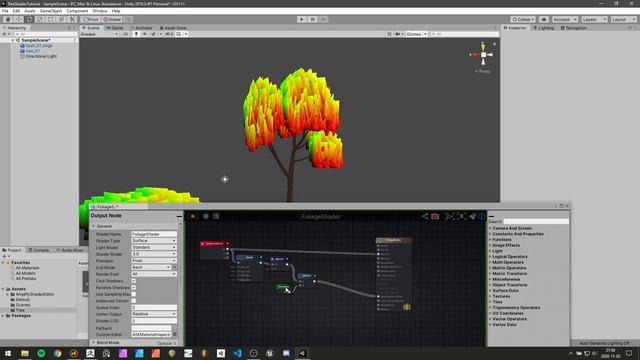Open Precision dropdown
The height and width of the screenshot is (360, 640).
(154, 260)
